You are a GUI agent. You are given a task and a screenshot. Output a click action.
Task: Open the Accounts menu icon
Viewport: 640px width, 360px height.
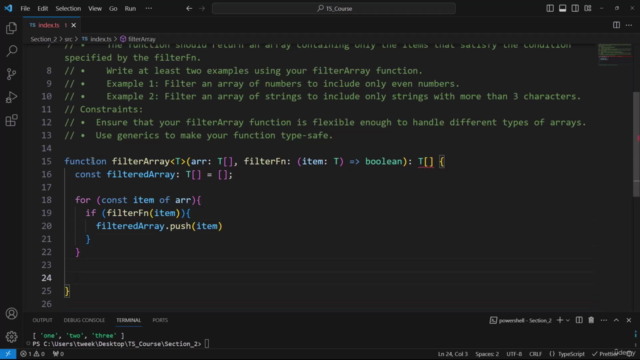(x=11, y=313)
